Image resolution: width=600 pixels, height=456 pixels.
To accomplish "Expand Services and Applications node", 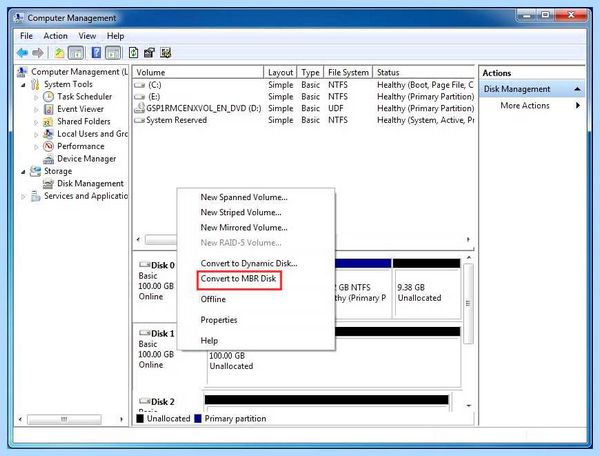I will 23,197.
